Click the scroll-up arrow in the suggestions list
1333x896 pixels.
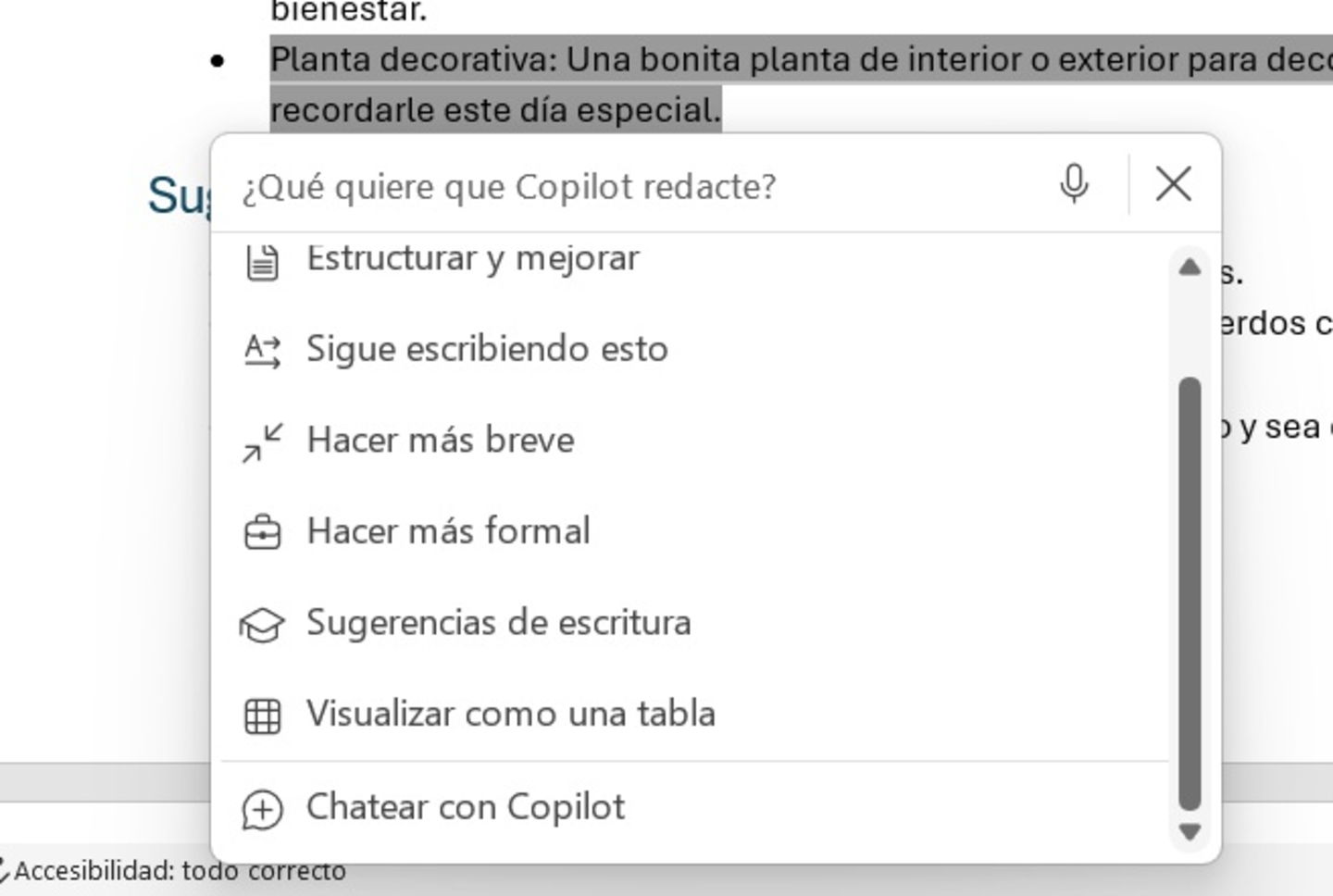click(x=1188, y=268)
